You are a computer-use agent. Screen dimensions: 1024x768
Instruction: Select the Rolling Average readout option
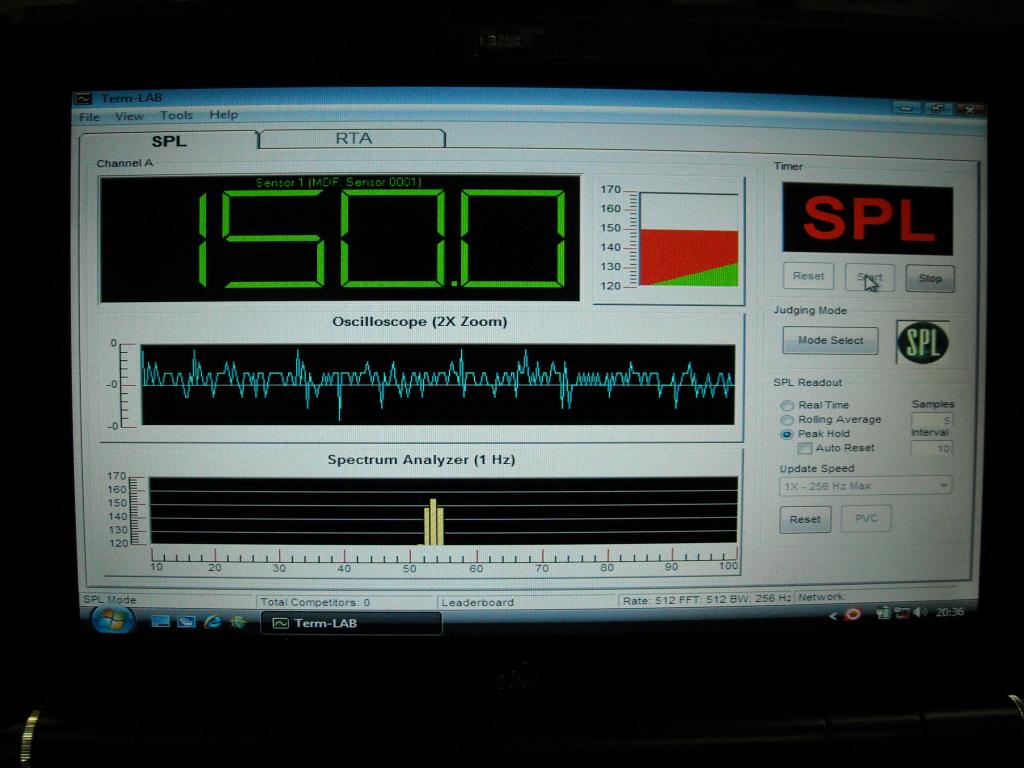[787, 420]
